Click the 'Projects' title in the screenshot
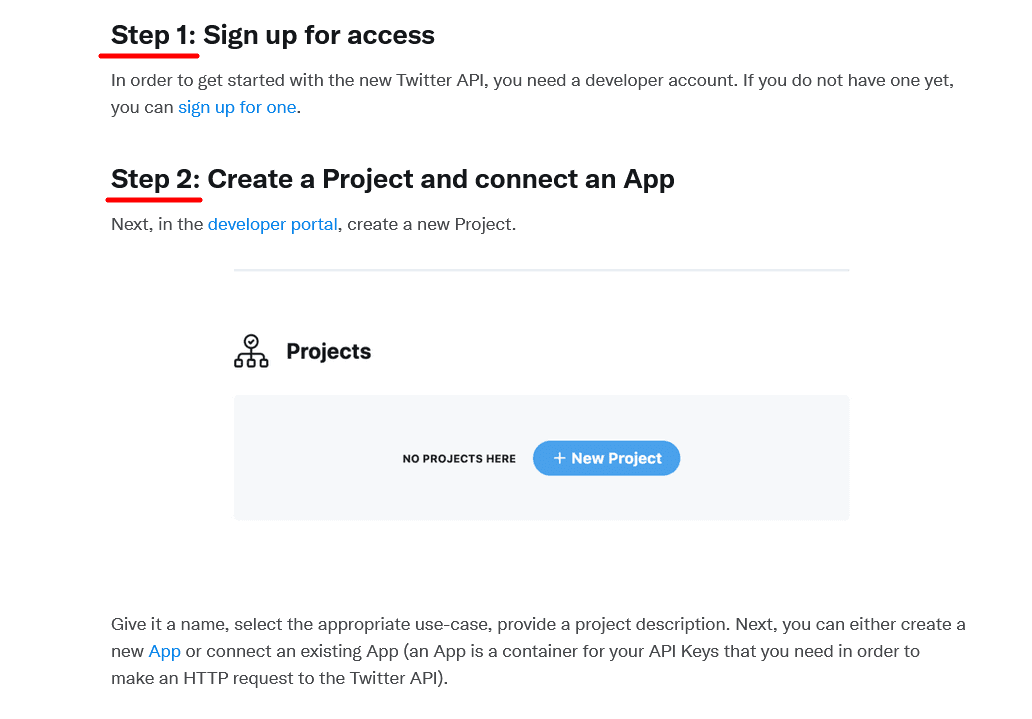Image resolution: width=1032 pixels, height=719 pixels. click(x=328, y=352)
